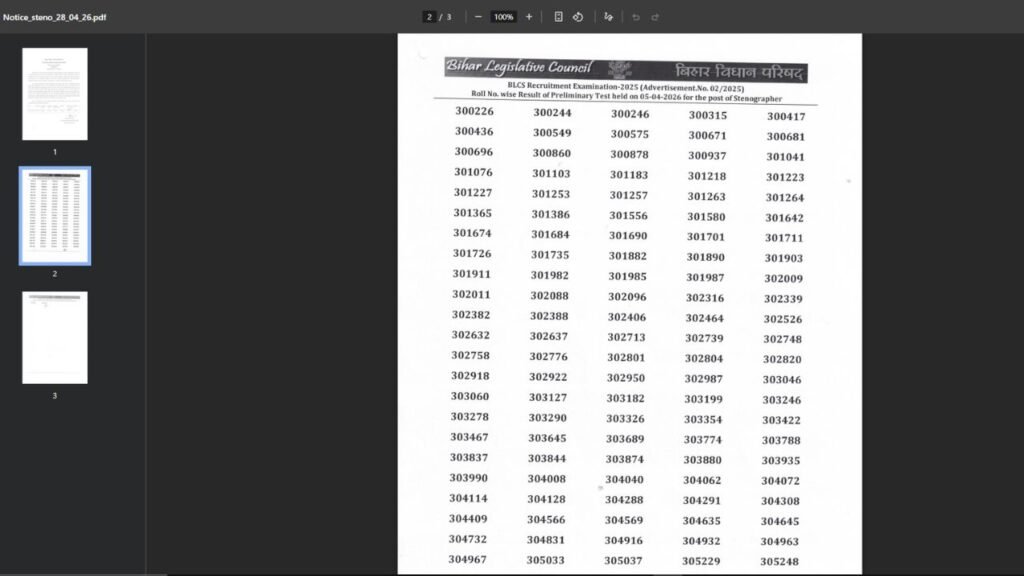Click the Bihar Legislative Council header text
The image size is (1024, 576).
tap(519, 67)
